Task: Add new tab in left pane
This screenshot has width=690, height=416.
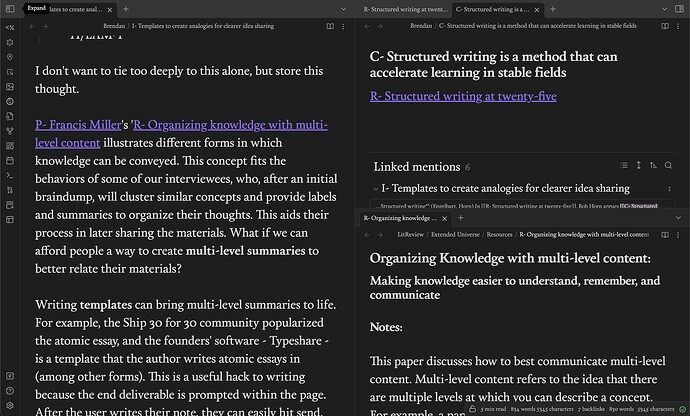Action: click(x=126, y=9)
